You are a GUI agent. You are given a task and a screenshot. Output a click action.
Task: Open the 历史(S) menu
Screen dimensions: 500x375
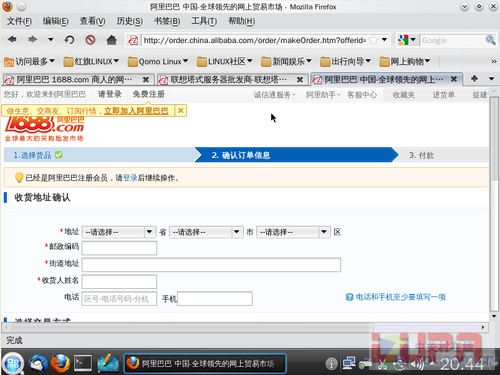[x=129, y=21]
